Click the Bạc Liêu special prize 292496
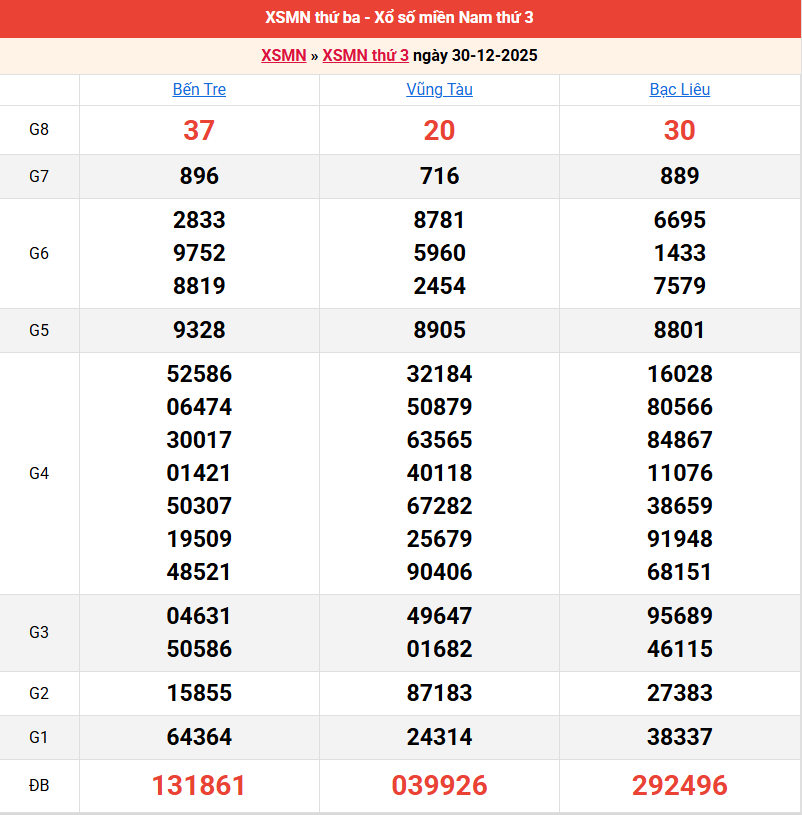 click(679, 786)
